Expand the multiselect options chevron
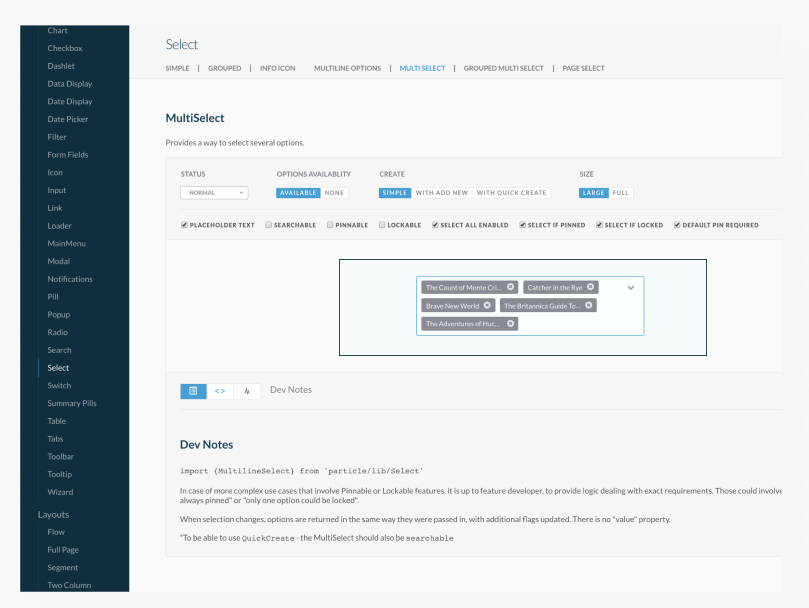 [x=631, y=287]
